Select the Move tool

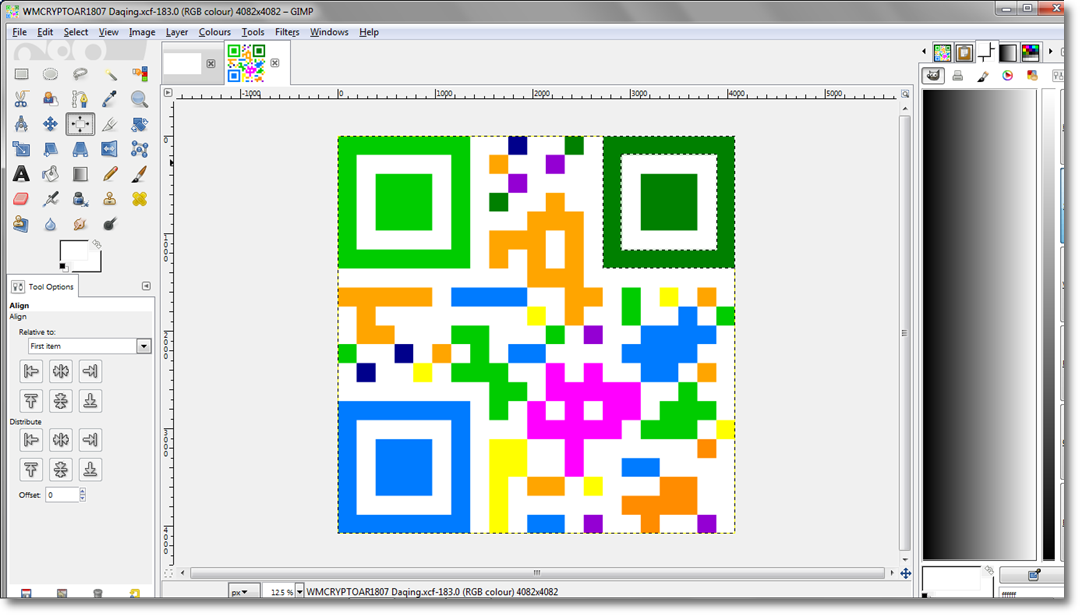50,124
